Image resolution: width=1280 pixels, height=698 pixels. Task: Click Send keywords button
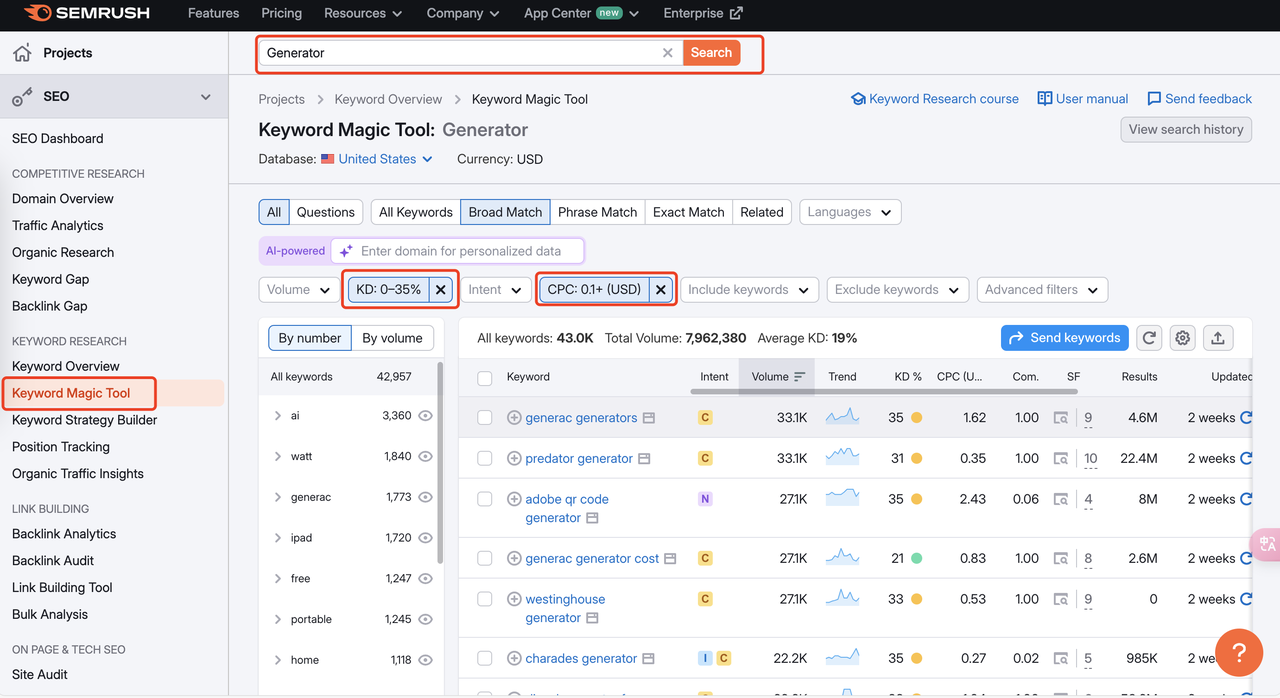1065,338
